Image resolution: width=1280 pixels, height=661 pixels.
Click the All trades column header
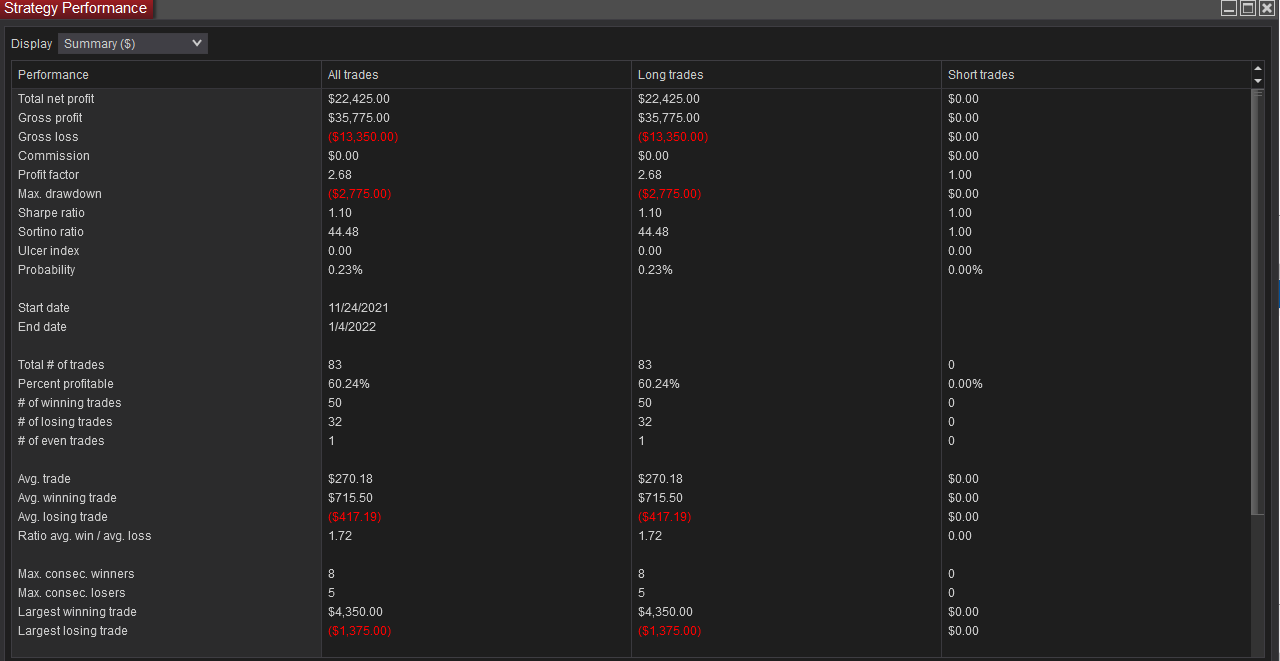click(x=353, y=75)
